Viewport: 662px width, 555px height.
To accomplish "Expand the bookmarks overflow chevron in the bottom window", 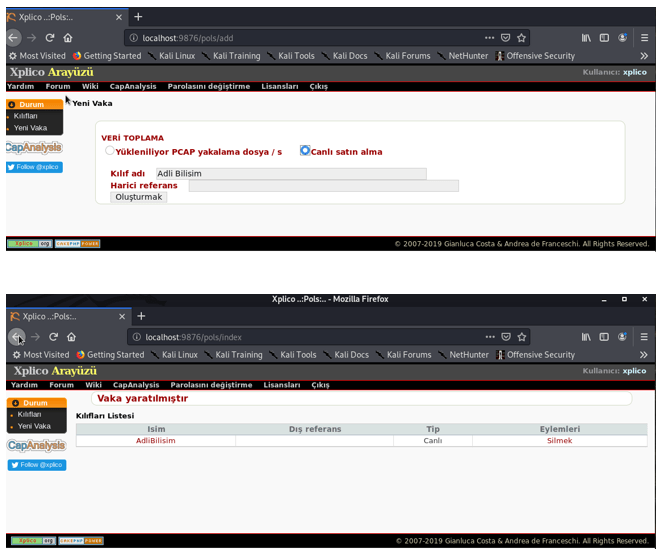I will [643, 355].
